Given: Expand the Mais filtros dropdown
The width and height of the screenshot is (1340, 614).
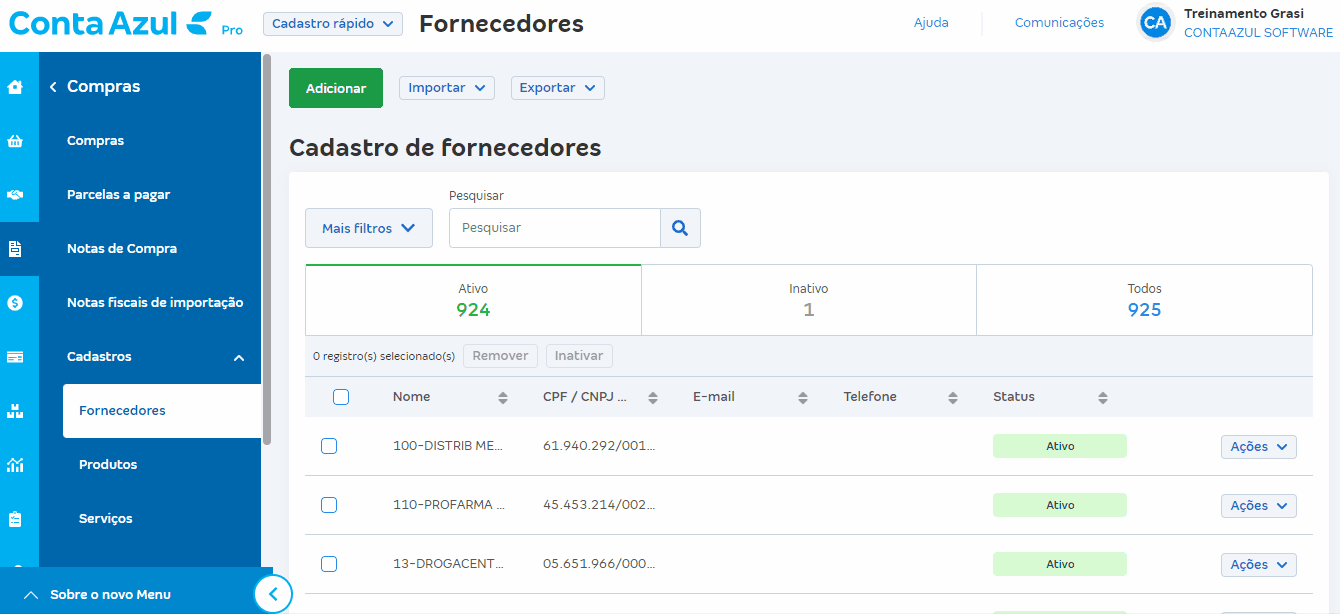Looking at the screenshot, I should [x=369, y=228].
